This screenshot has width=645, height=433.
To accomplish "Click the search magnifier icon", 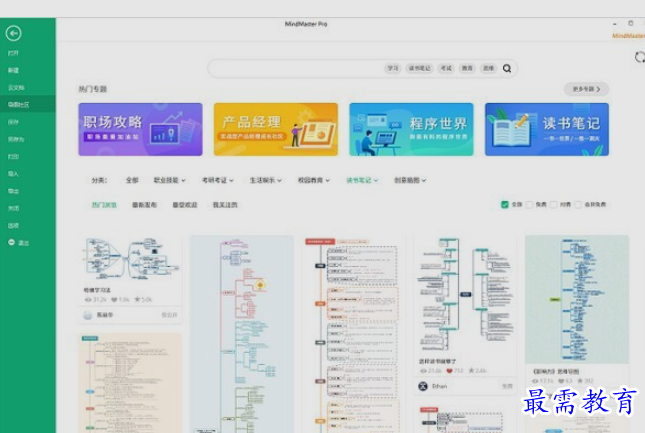I will tap(507, 68).
